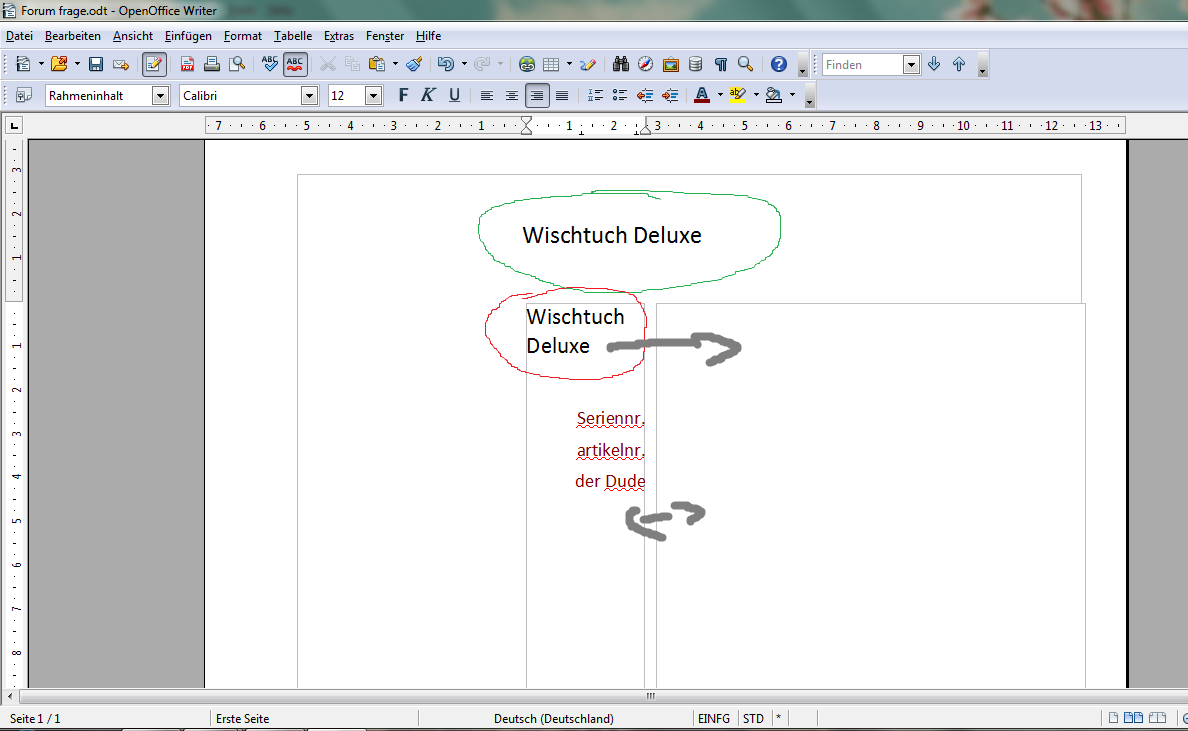Toggle numbering list
Screen dimensions: 1188x731
click(x=595, y=95)
